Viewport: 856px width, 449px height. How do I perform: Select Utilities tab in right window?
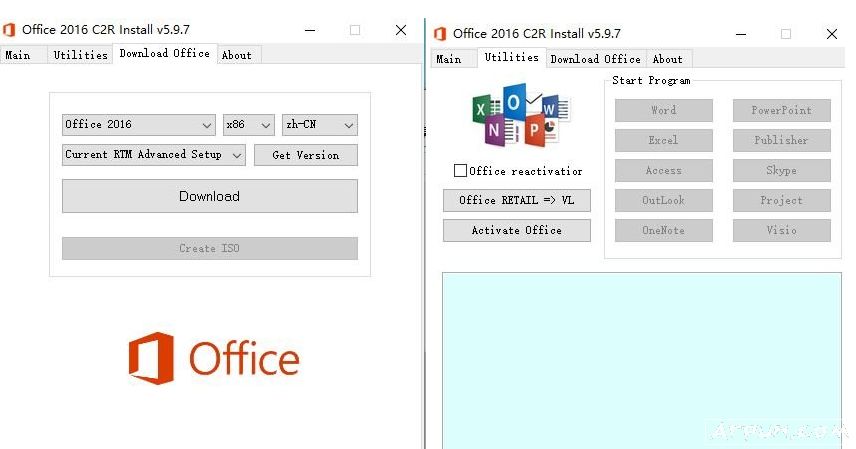point(512,57)
